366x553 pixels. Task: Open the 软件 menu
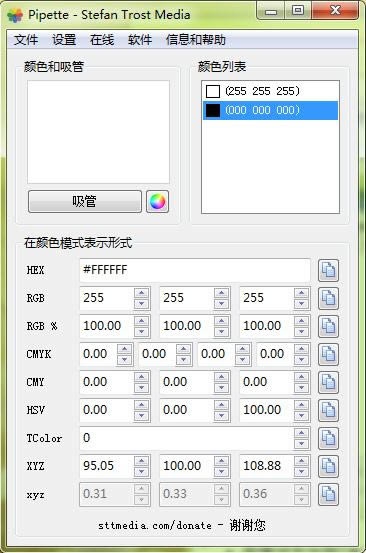pyautogui.click(x=140, y=40)
